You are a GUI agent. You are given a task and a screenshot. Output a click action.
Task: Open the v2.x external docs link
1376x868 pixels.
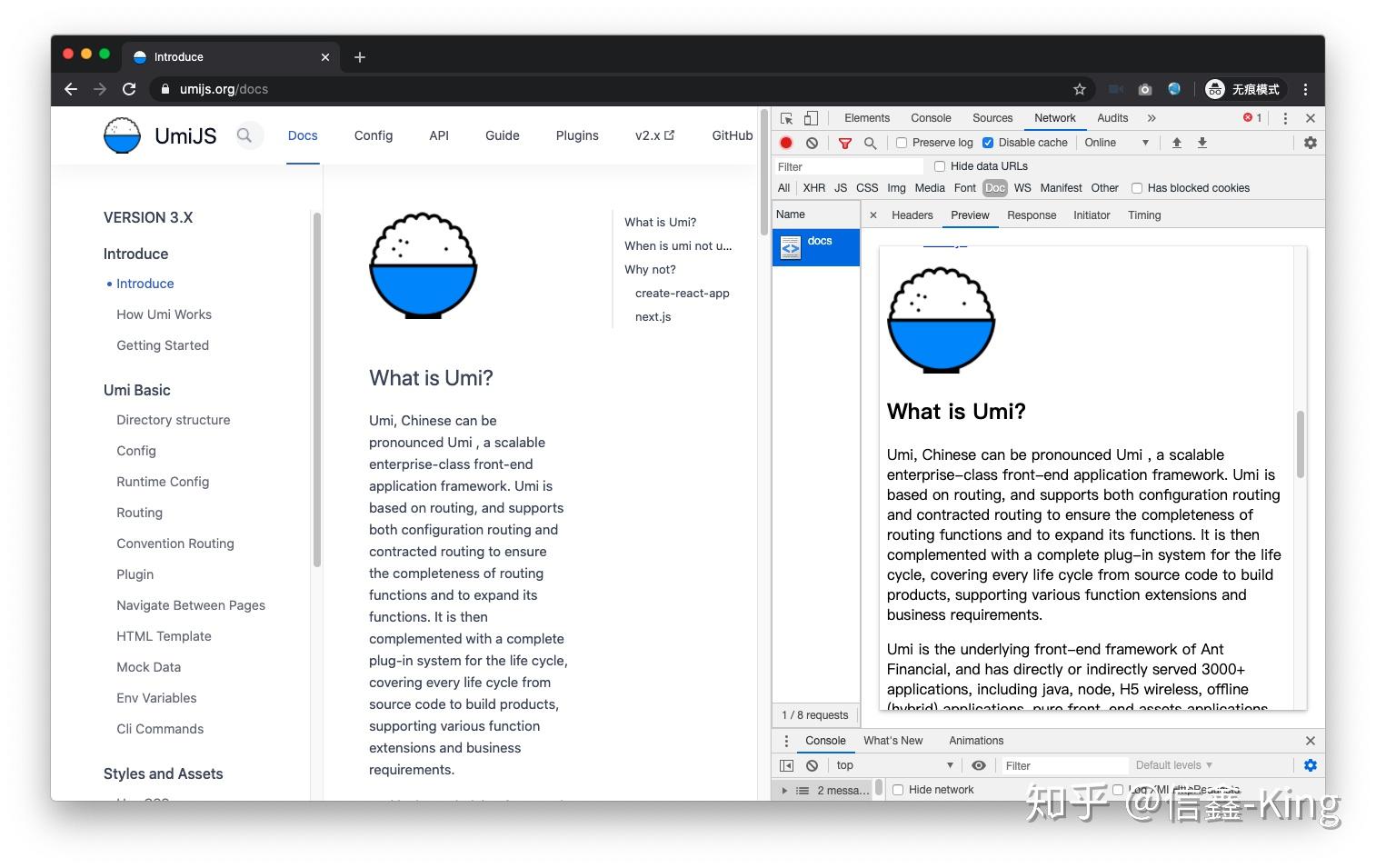pyautogui.click(x=654, y=135)
